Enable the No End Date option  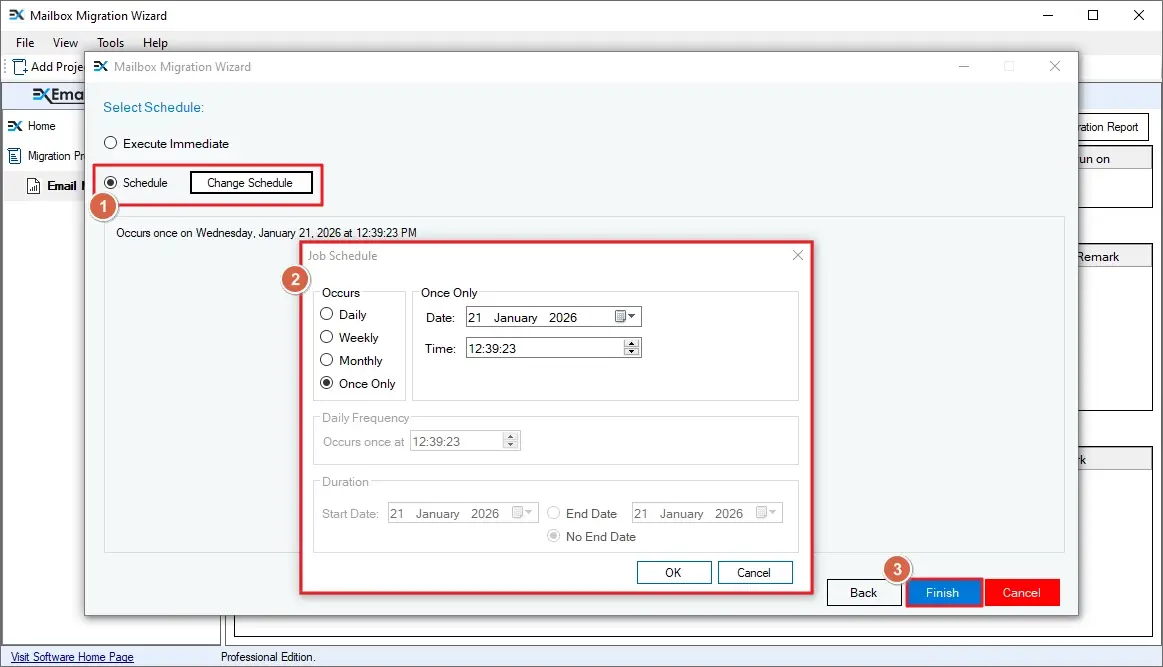[x=553, y=536]
